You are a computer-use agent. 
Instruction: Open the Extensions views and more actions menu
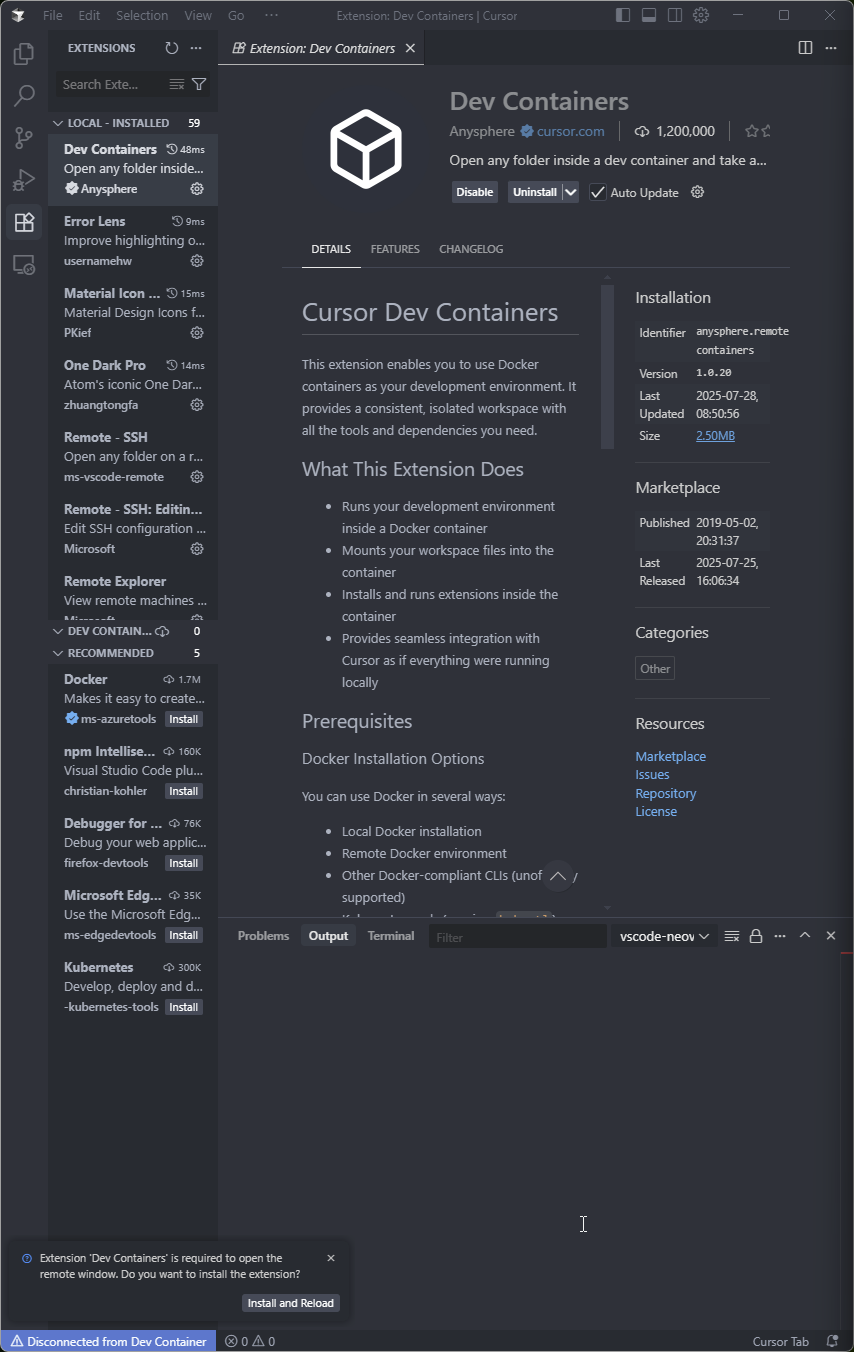click(196, 48)
